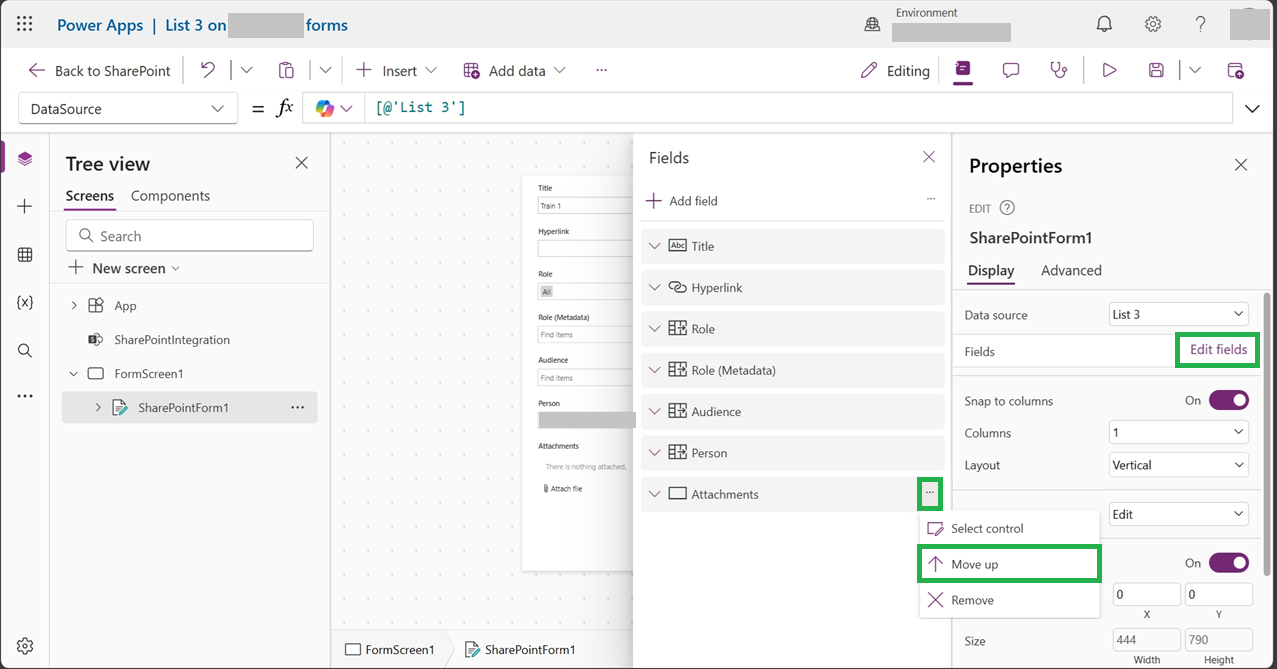1277x669 pixels.
Task: Click the New screen button
Action: (x=124, y=268)
